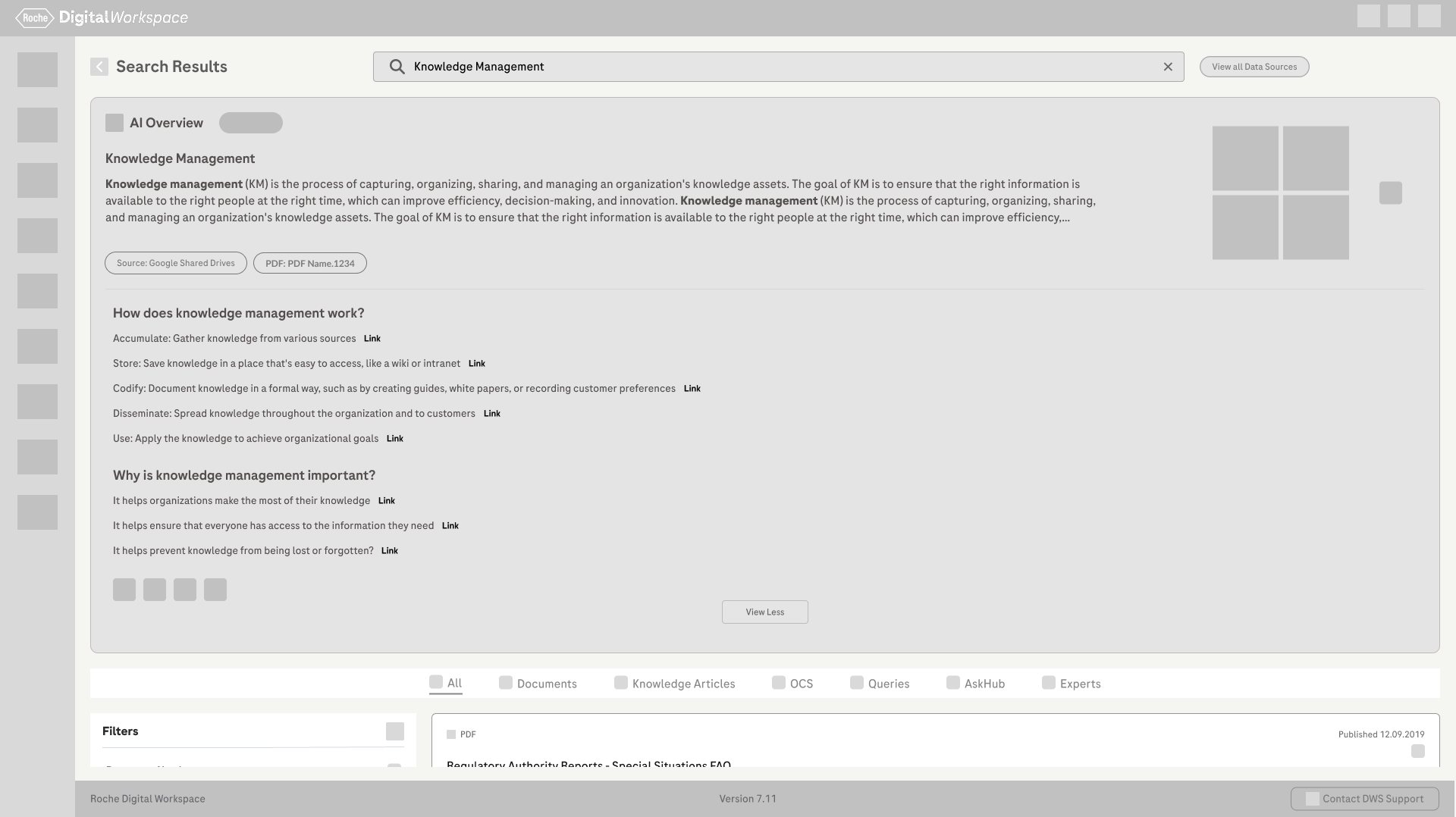This screenshot has height=817, width=1456.
Task: Click the icon in the Filters header
Action: click(395, 731)
